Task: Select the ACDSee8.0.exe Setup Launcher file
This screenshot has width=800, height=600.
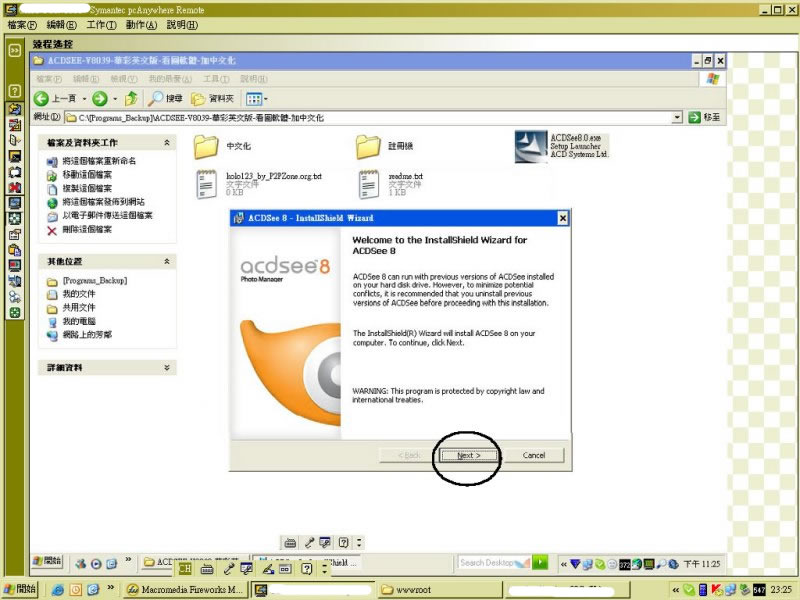Action: pos(562,146)
